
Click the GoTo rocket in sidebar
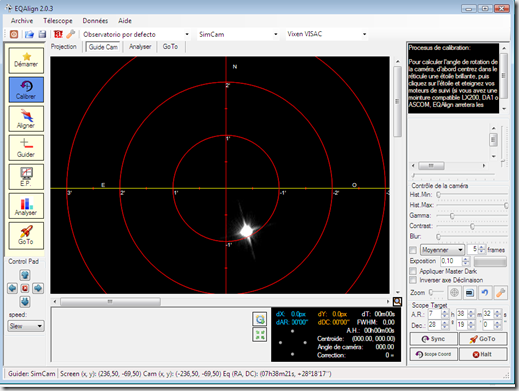[x=26, y=235]
